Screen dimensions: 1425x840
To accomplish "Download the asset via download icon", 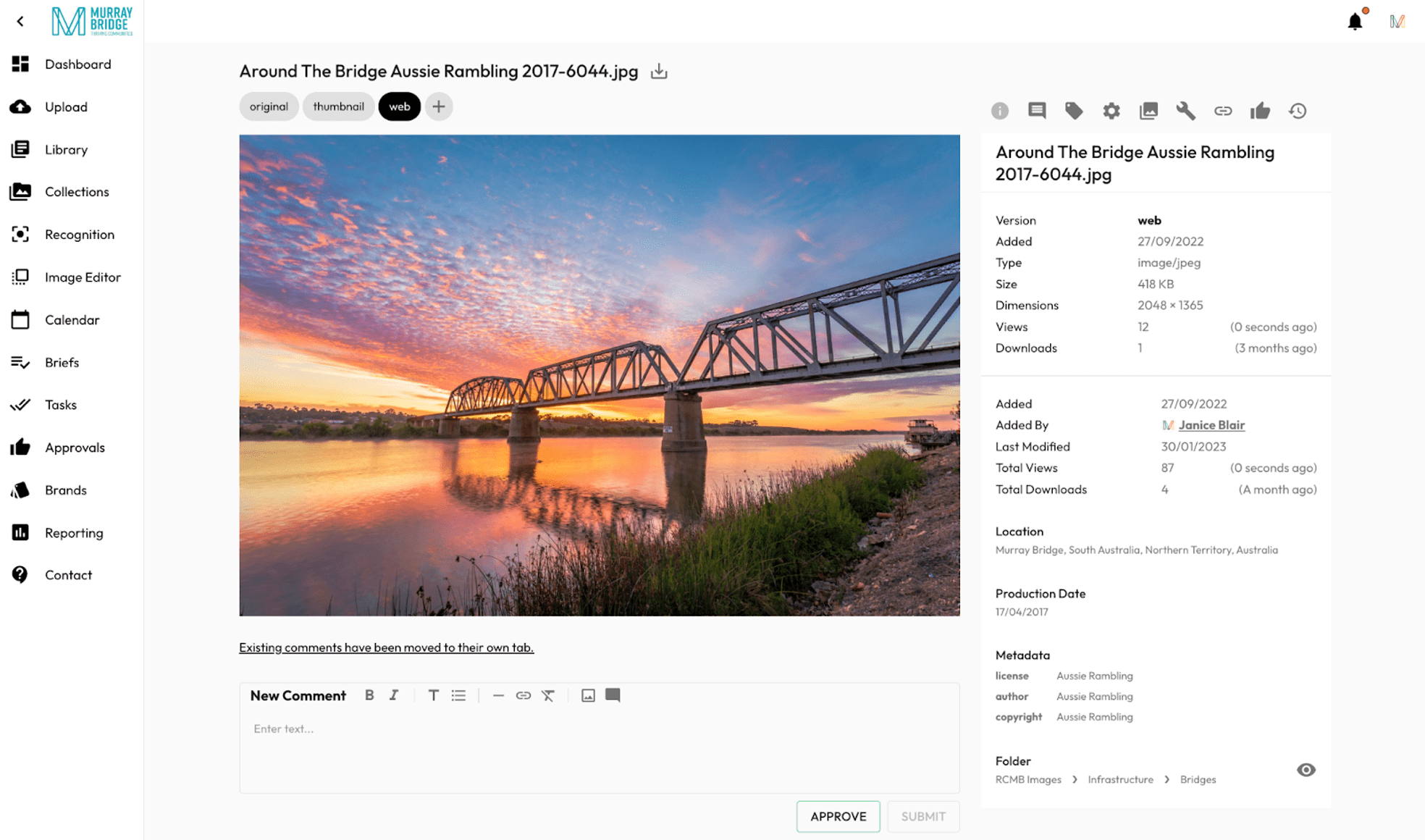I will (x=659, y=72).
